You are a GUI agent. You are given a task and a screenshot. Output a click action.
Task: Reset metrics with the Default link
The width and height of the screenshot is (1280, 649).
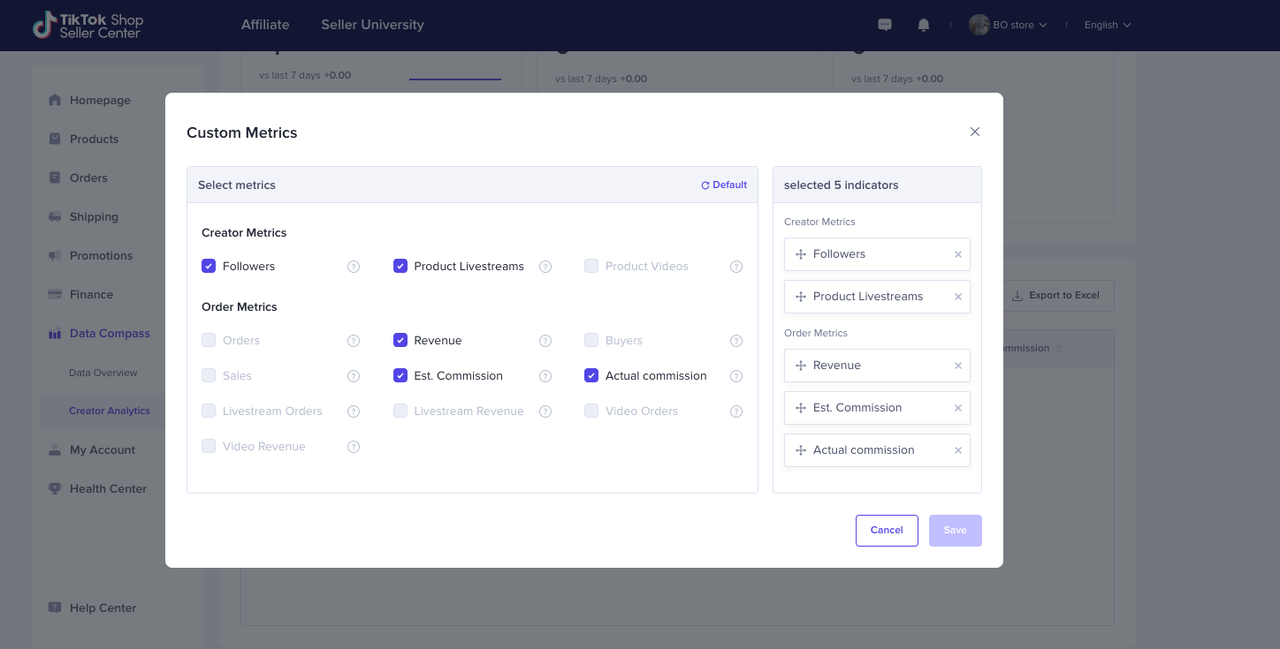(724, 185)
